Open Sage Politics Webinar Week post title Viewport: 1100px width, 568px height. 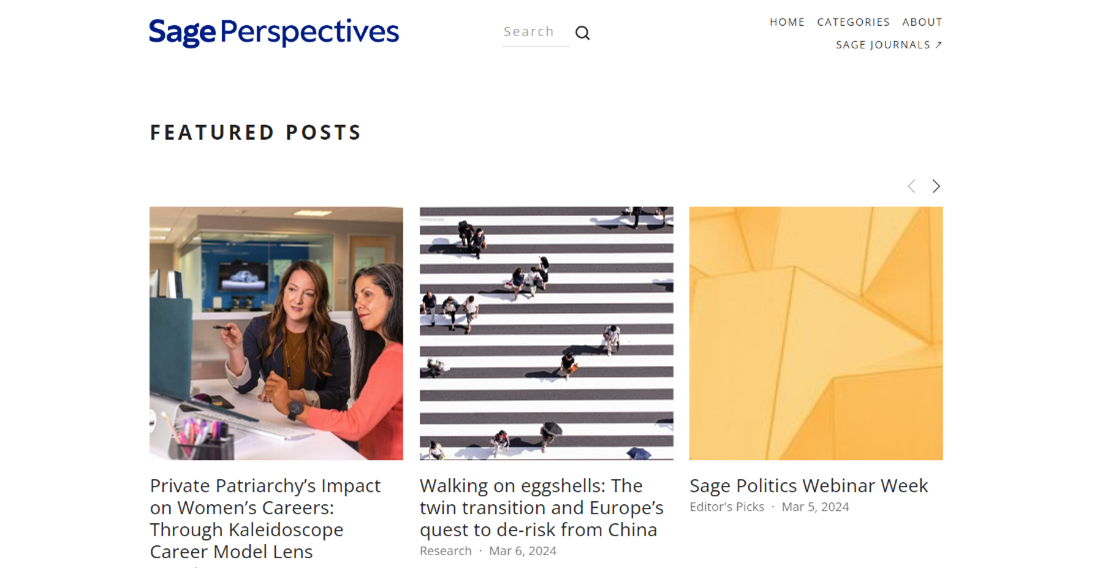[809, 485]
